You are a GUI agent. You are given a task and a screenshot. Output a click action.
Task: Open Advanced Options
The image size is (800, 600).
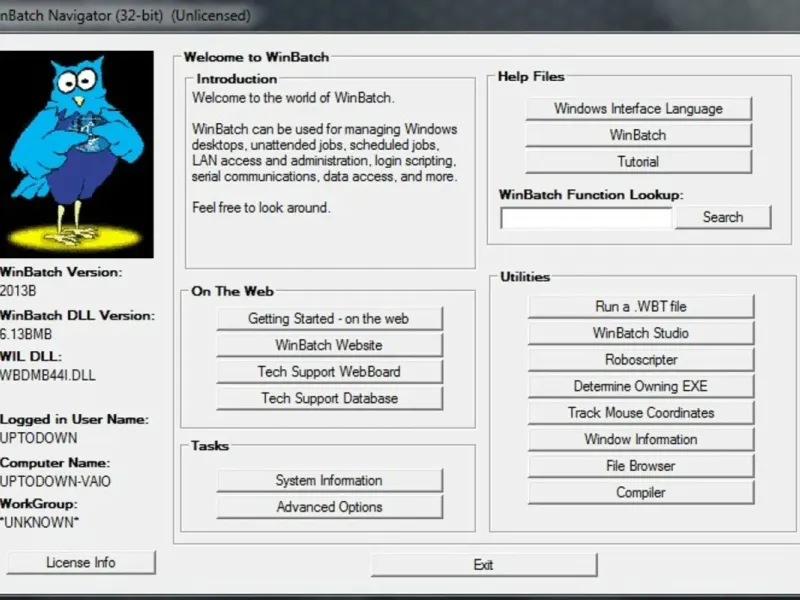(330, 507)
